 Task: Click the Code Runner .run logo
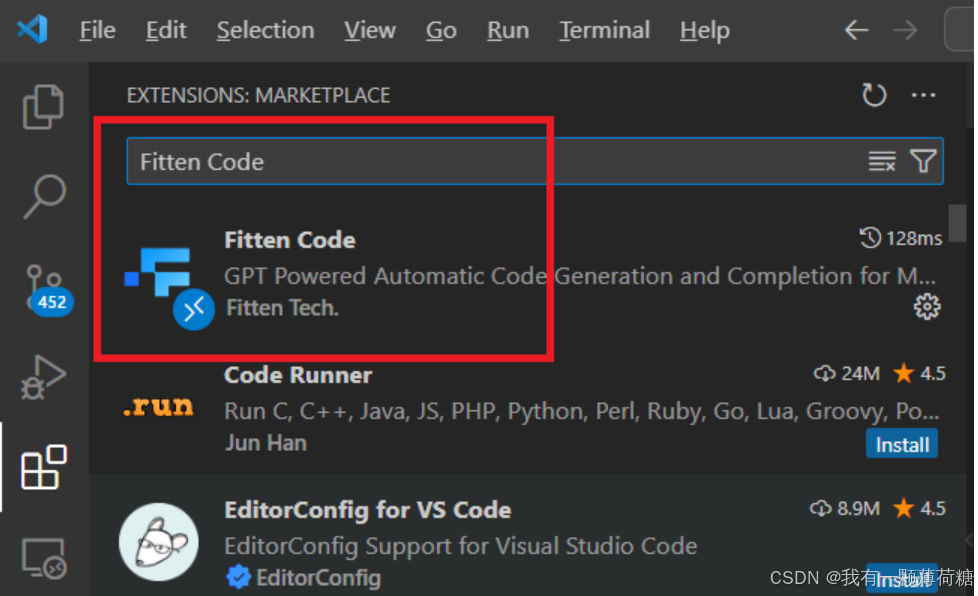coord(158,406)
